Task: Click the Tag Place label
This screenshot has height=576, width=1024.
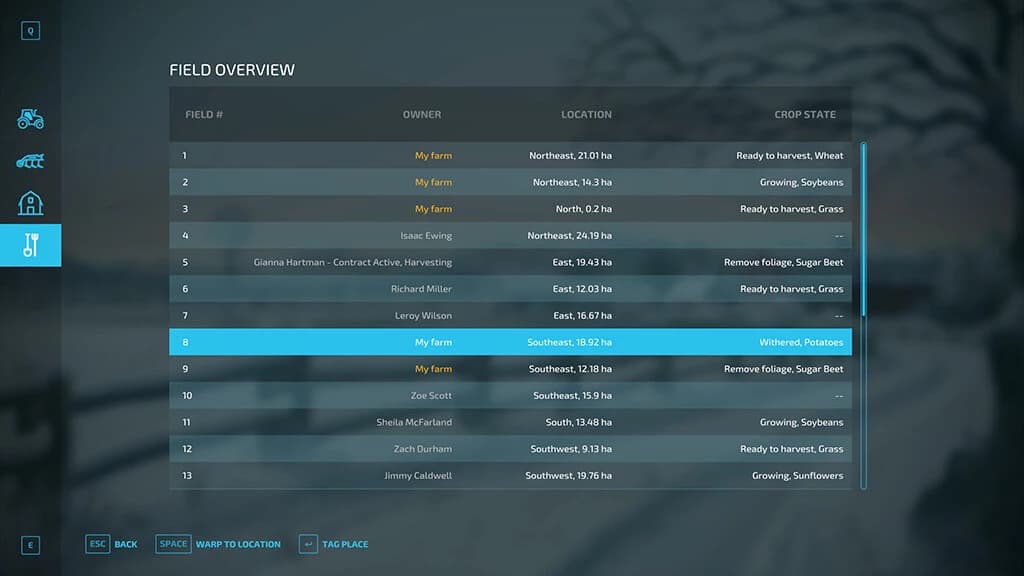Action: pyautogui.click(x=345, y=544)
